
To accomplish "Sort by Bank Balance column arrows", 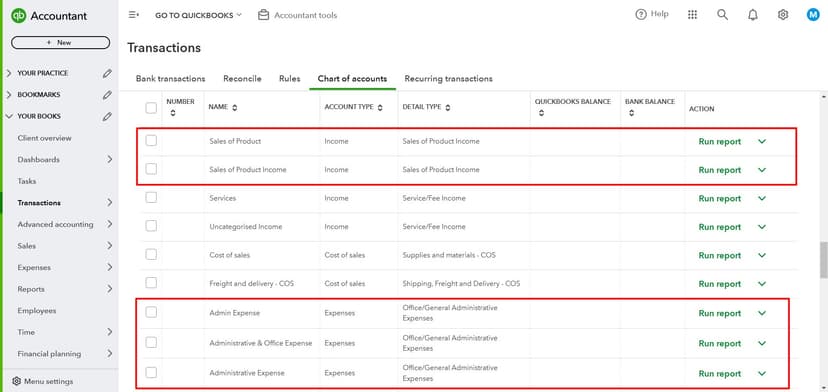I will 632,113.
